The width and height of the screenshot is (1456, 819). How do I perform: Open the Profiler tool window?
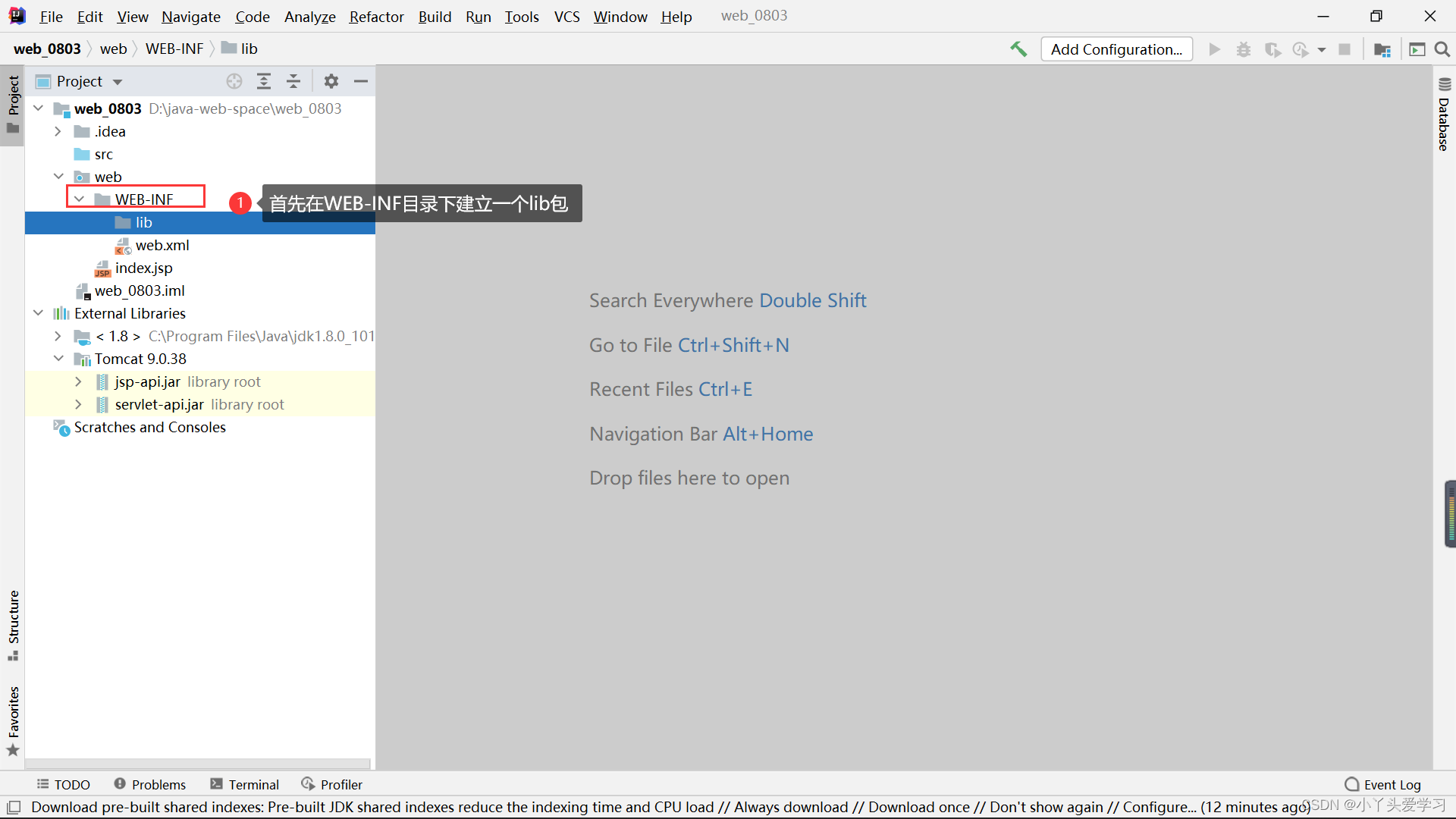(332, 784)
